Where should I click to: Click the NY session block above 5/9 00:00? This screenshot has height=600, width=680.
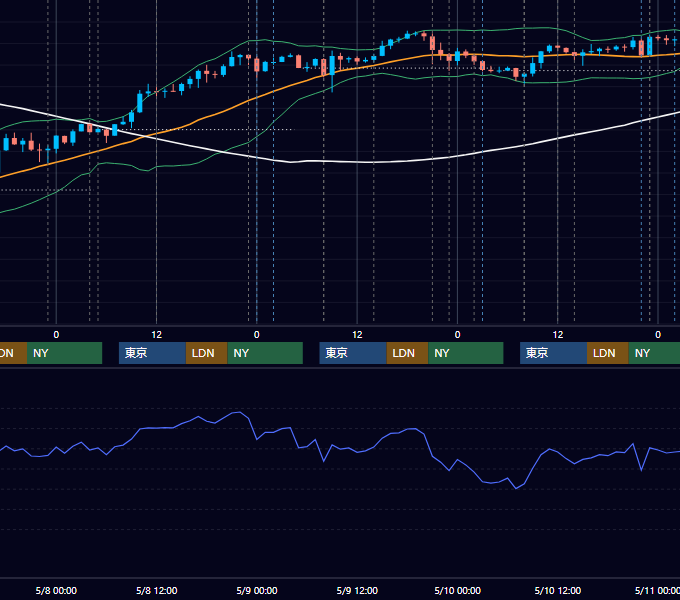[265, 353]
